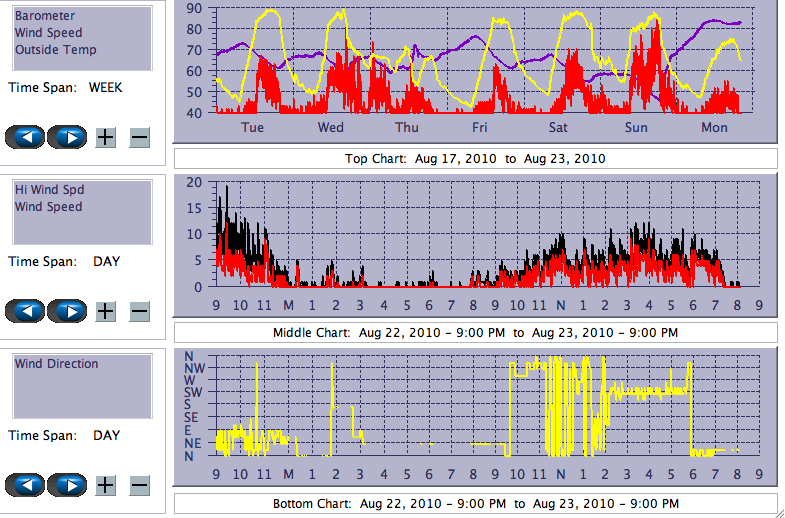Click the N noon marker on middle chart
The width and height of the screenshot is (785, 518).
tap(561, 304)
